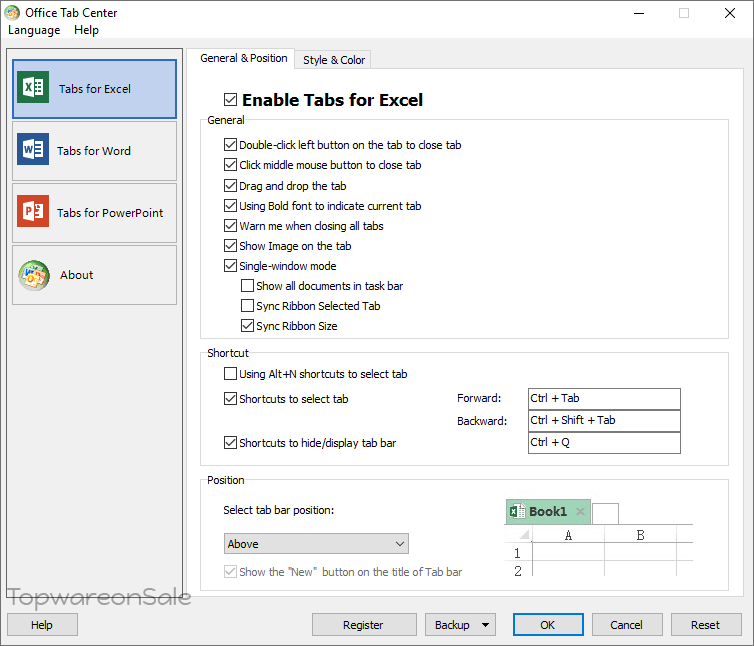This screenshot has height=646, width=754.
Task: Select the PowerPoint icon in sidebar
Action: 33,211
